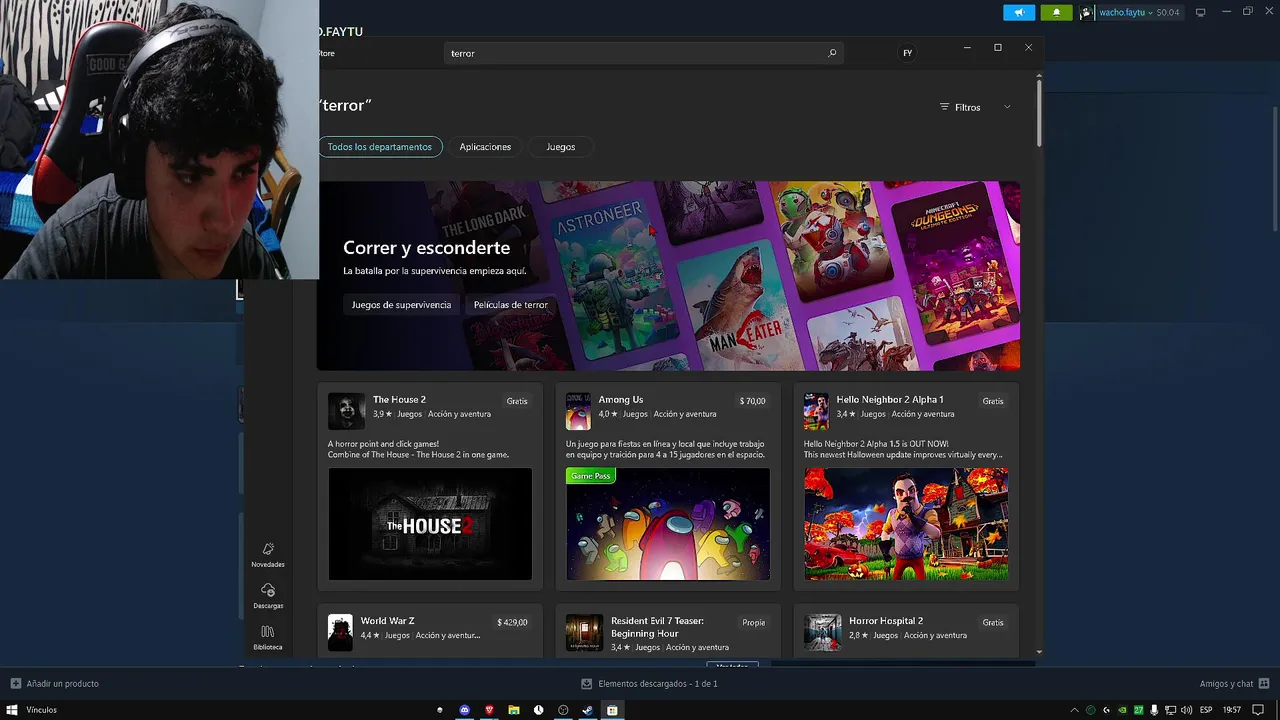Open Hello Neighbor 2 game thumbnail

tap(906, 524)
